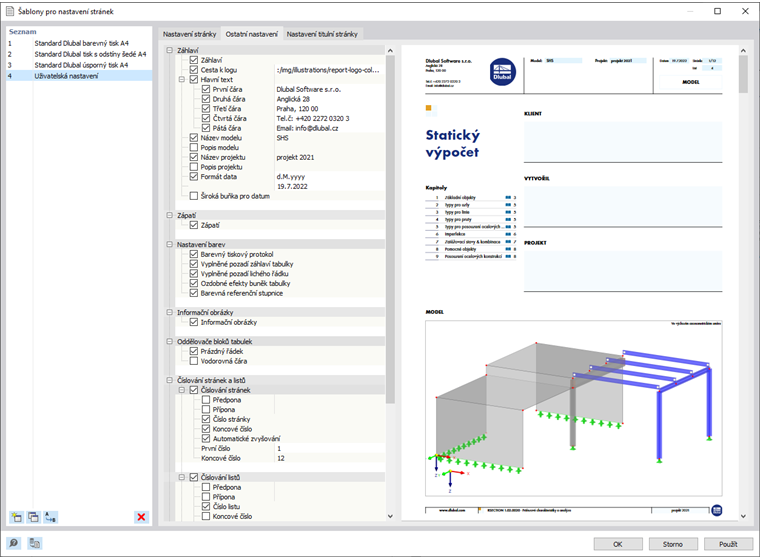The height and width of the screenshot is (560, 760).
Task: Click the settings list vertical scrollbar thumb
Action: point(391,230)
